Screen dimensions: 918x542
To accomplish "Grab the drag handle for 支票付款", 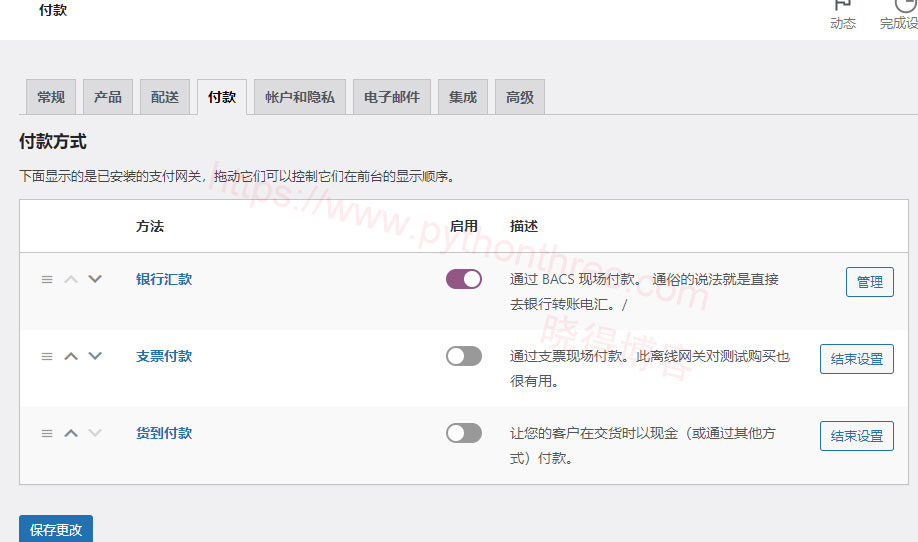I will coord(47,356).
